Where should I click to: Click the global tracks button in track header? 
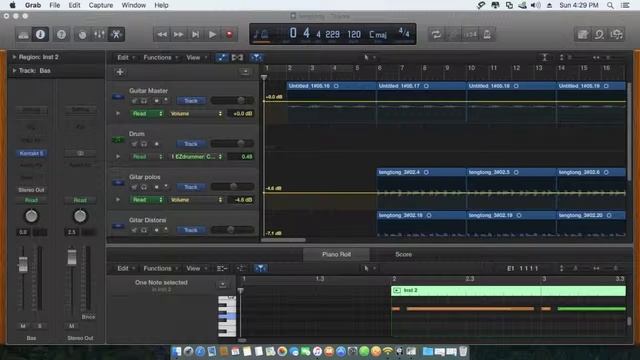[245, 72]
